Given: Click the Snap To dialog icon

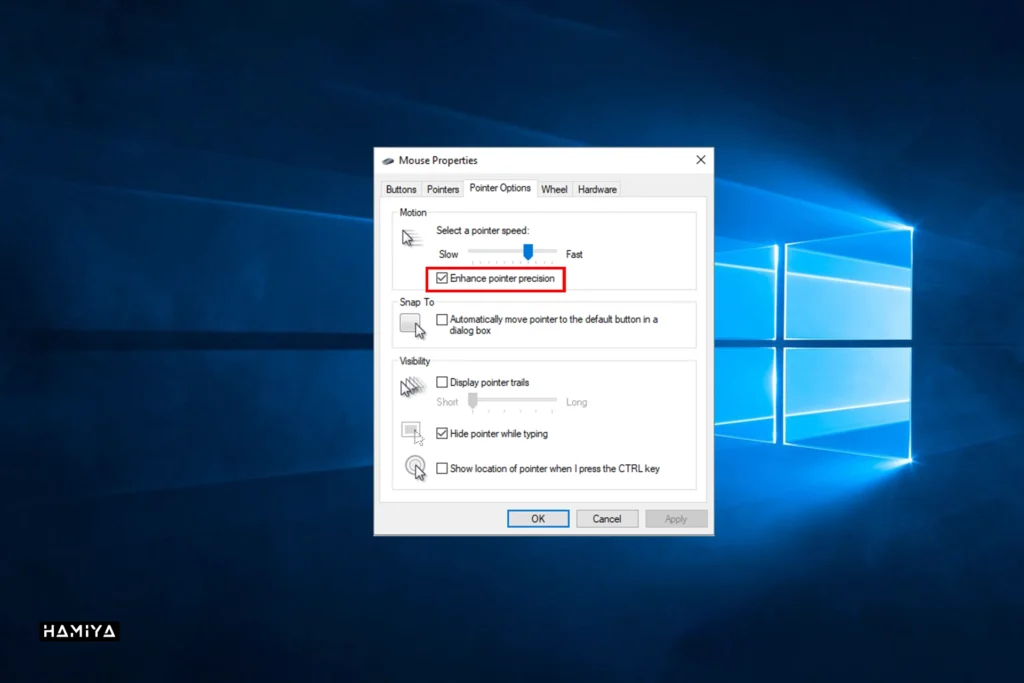Looking at the screenshot, I should [413, 326].
